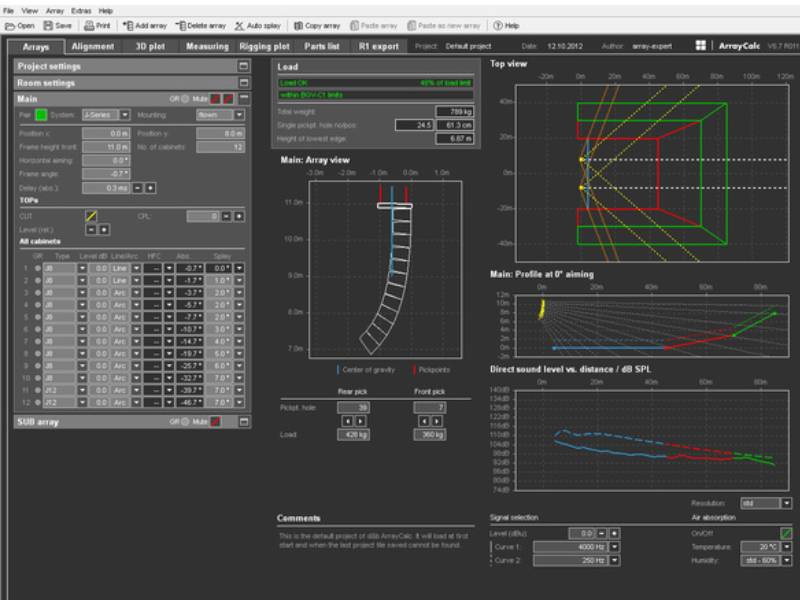Run Auto splay from the toolbar
Screen dimensions: 800x600
pos(260,25)
